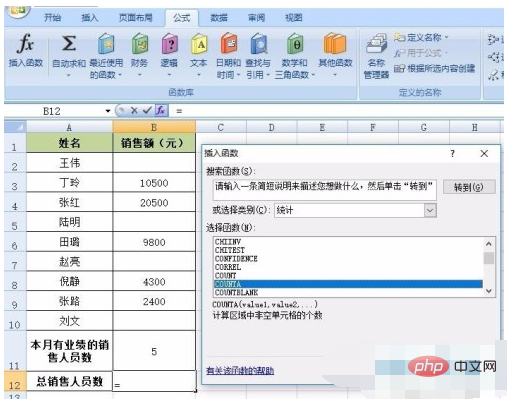This screenshot has height=399, width=507.
Task: Click cell containing 10500
Action: click(x=154, y=182)
